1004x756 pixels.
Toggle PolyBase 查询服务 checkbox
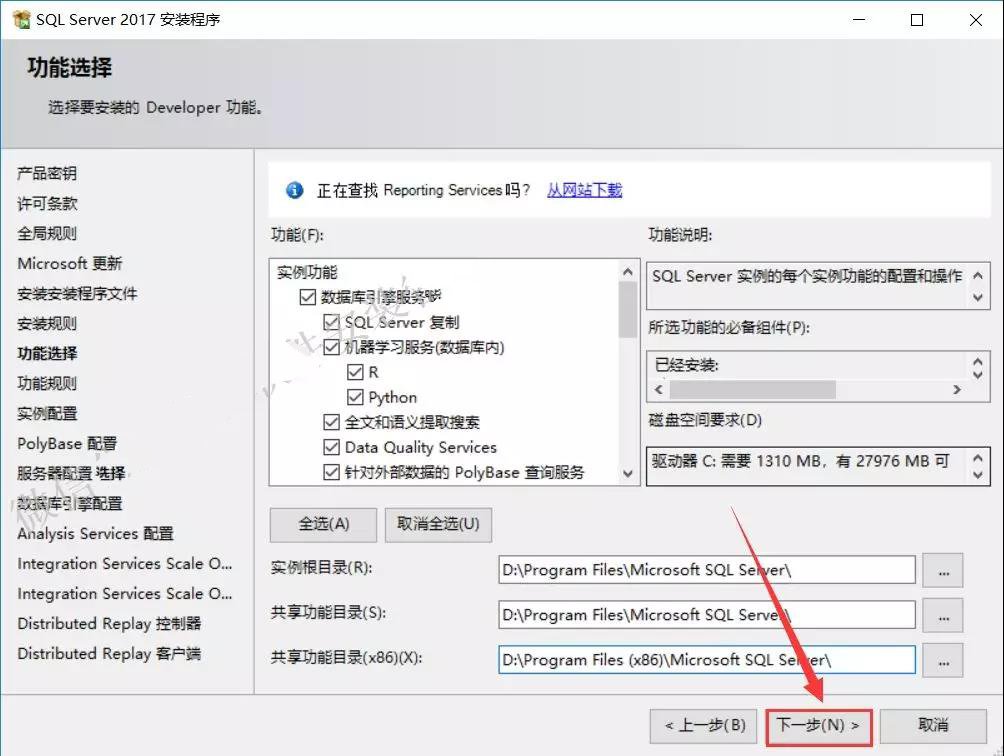point(331,472)
